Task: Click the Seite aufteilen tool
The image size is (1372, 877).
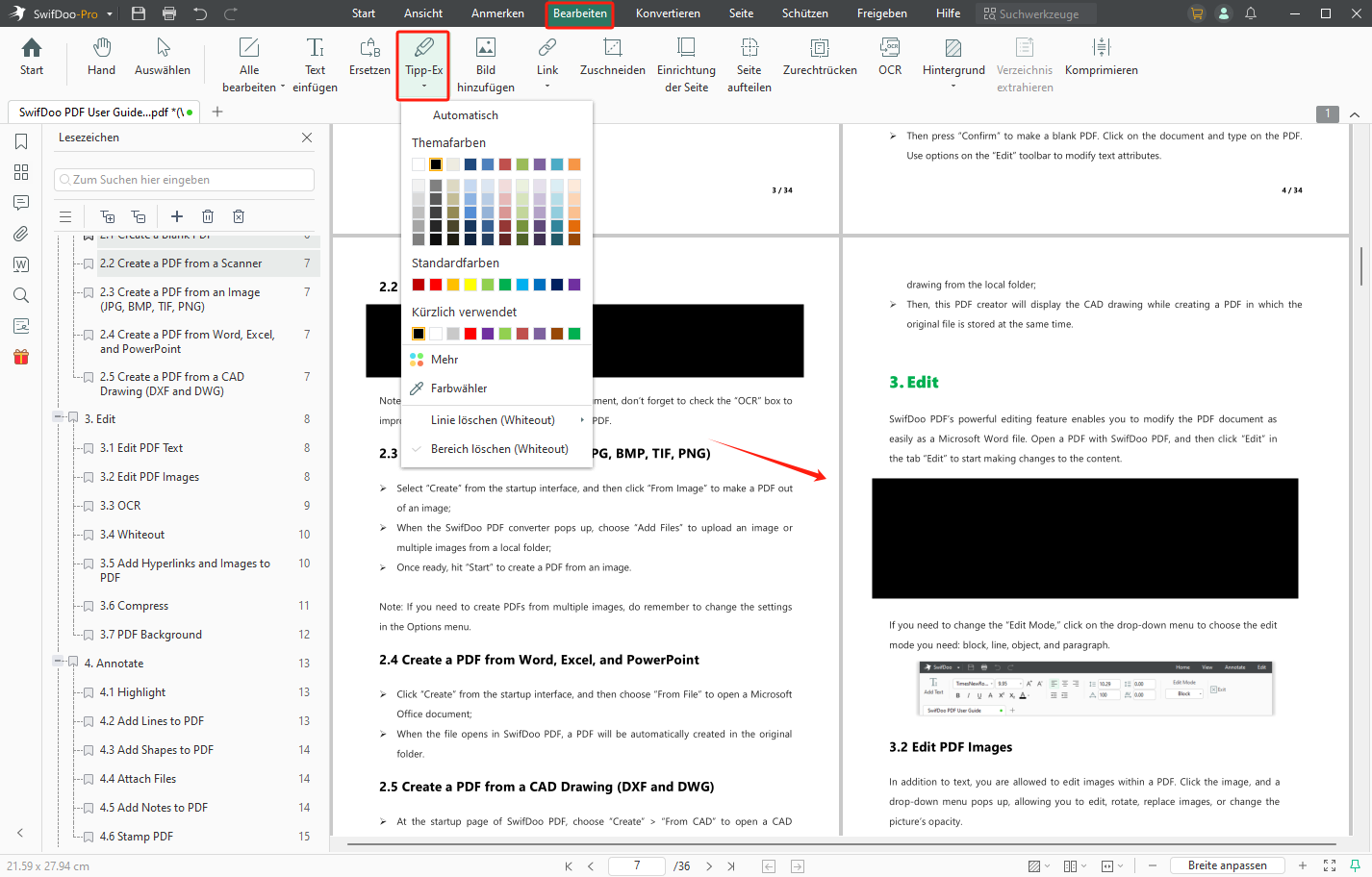Action: tap(750, 65)
